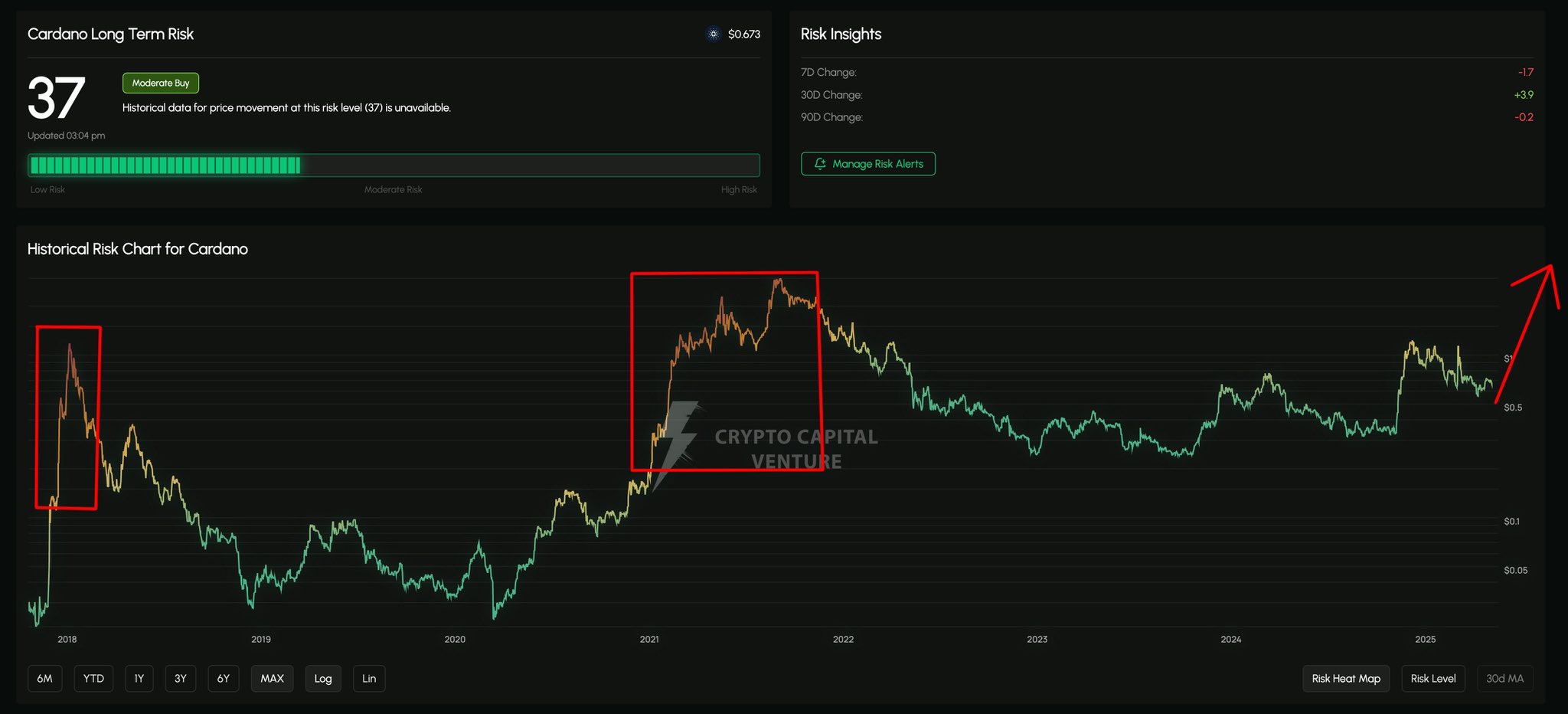Open Manage Risk Alerts

pos(867,164)
